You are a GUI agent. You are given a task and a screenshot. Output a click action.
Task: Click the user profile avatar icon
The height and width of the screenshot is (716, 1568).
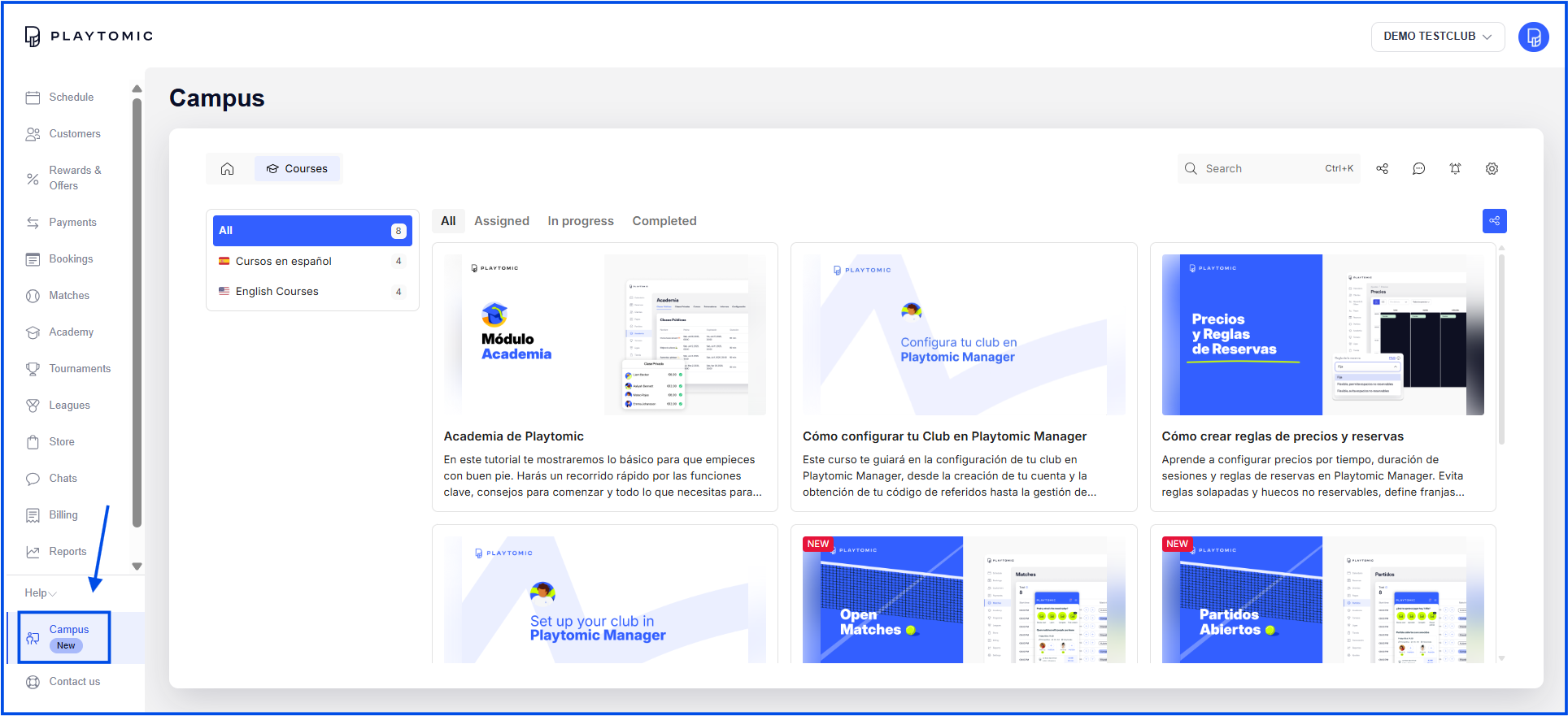pos(1533,37)
